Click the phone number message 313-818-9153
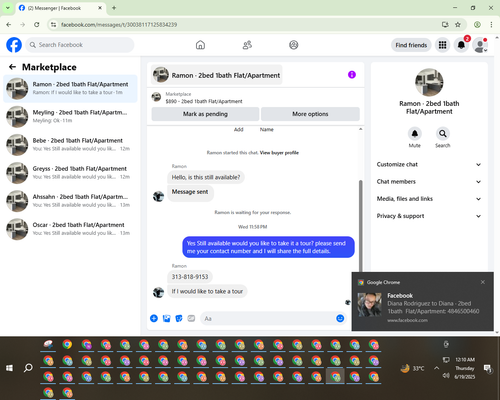 pyautogui.click(x=190, y=277)
